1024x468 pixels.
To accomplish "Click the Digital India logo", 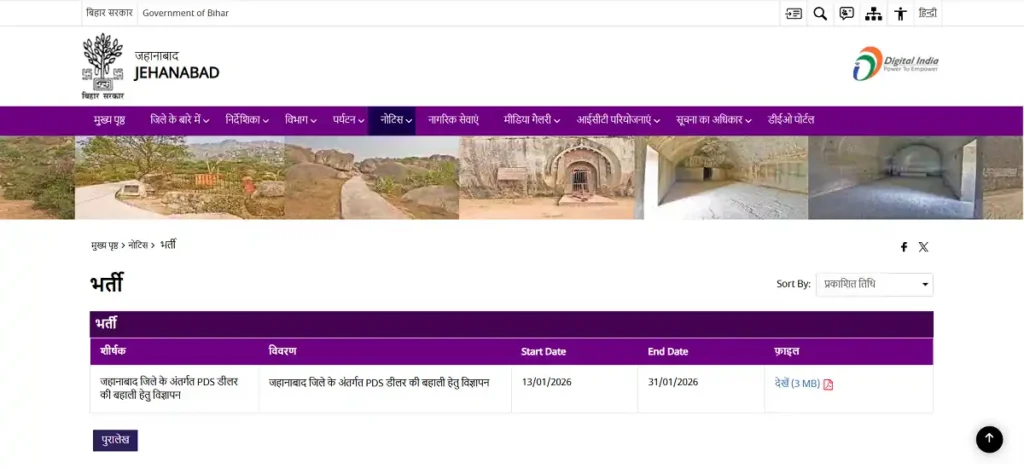I will [x=895, y=64].
